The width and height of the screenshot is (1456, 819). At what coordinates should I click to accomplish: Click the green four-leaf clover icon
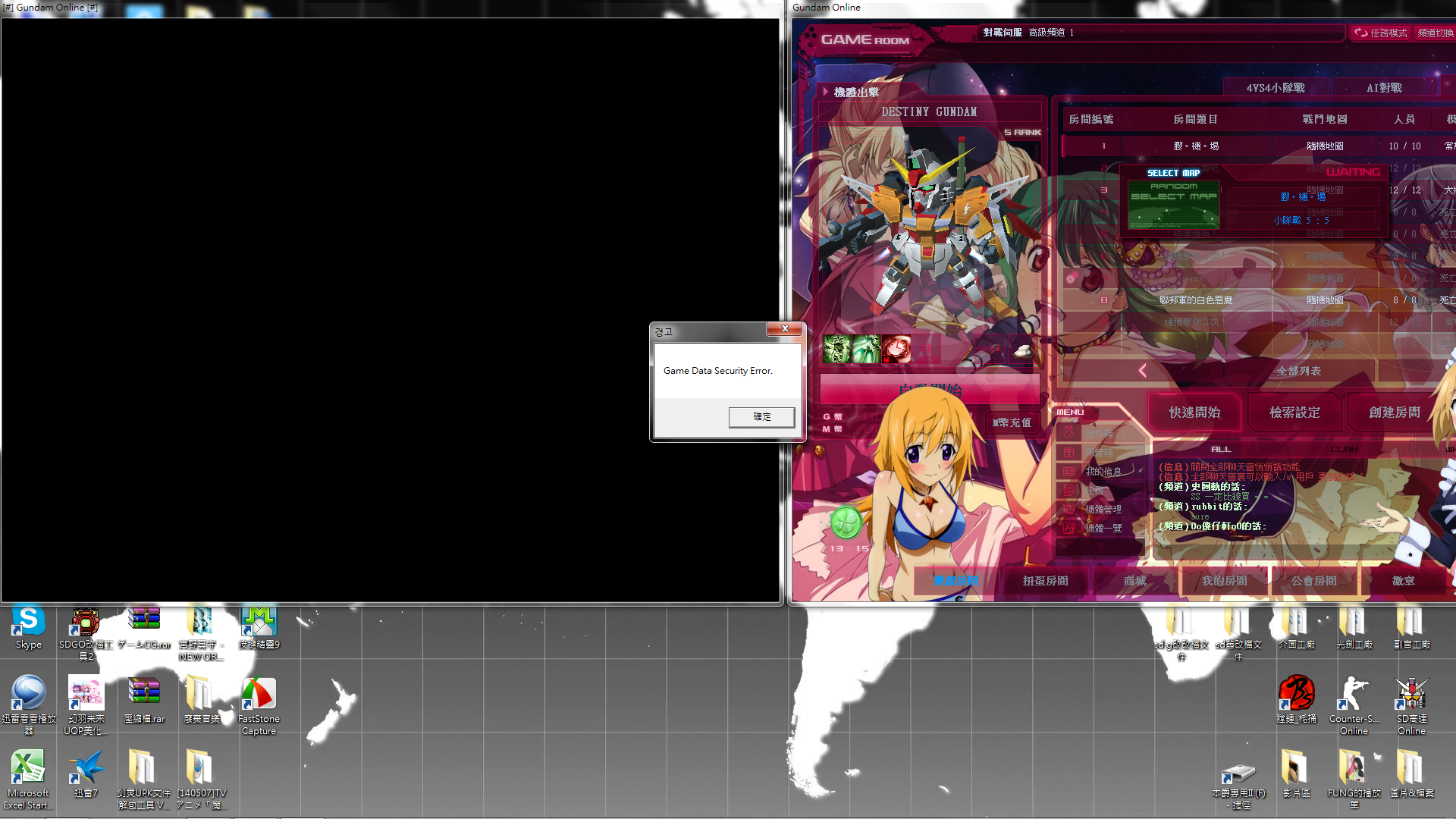pos(846,522)
